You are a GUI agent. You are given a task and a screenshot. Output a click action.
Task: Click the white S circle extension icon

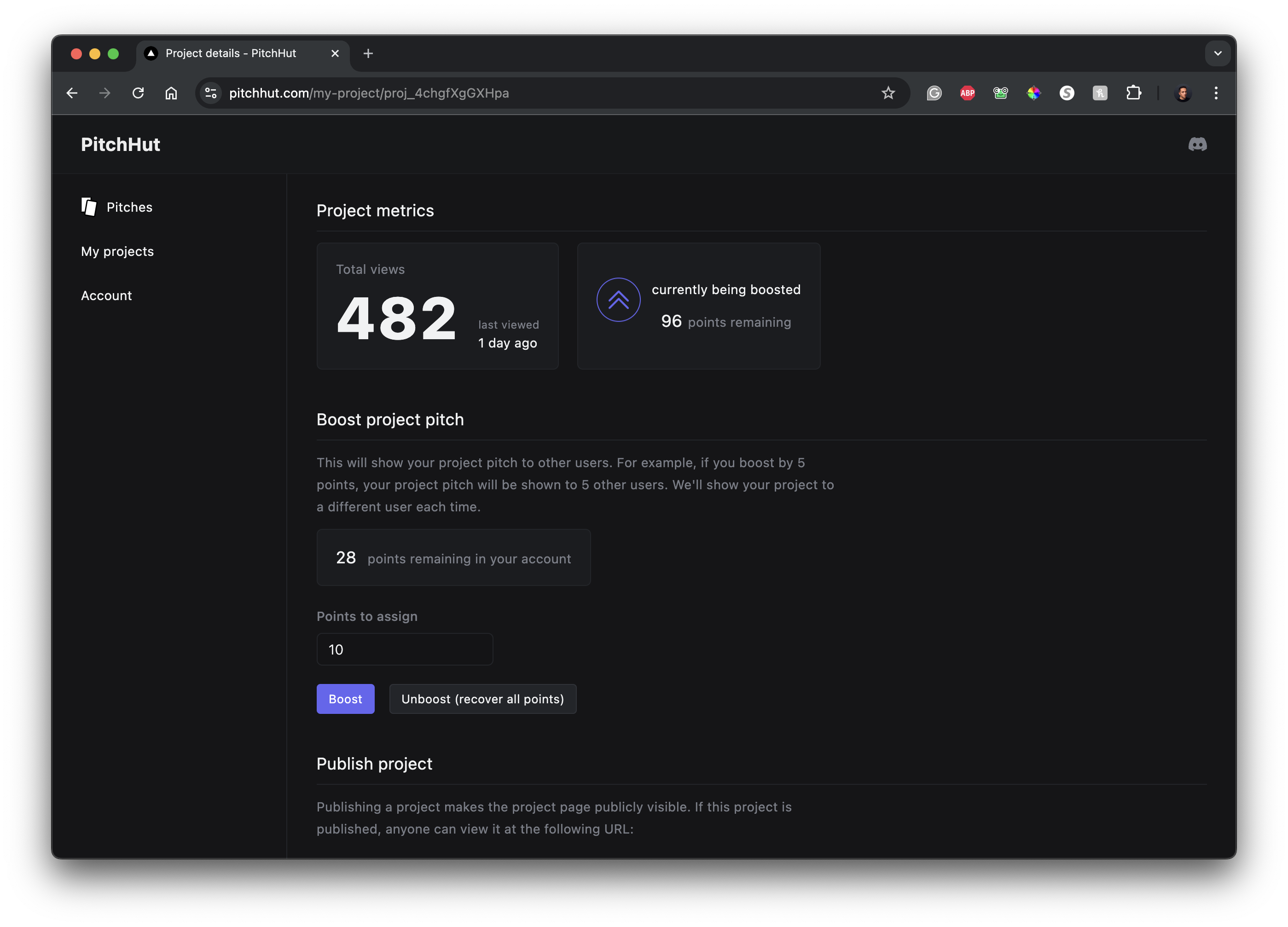pos(1067,93)
